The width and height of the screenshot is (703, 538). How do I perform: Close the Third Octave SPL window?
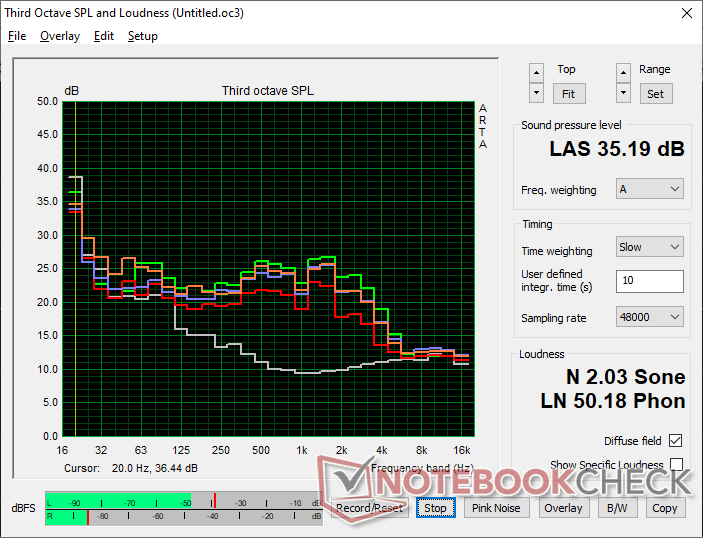(686, 13)
